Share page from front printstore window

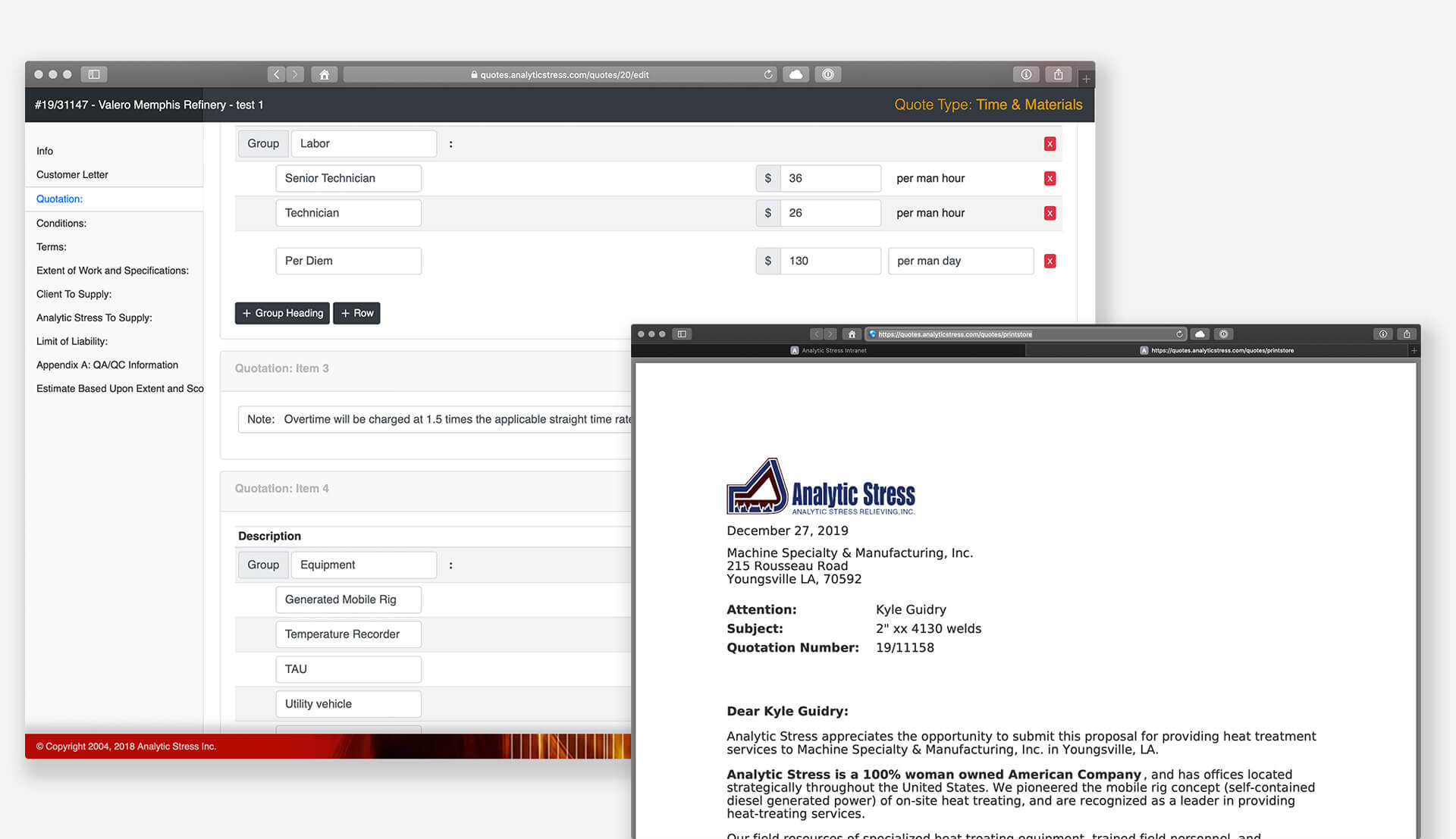[1407, 334]
